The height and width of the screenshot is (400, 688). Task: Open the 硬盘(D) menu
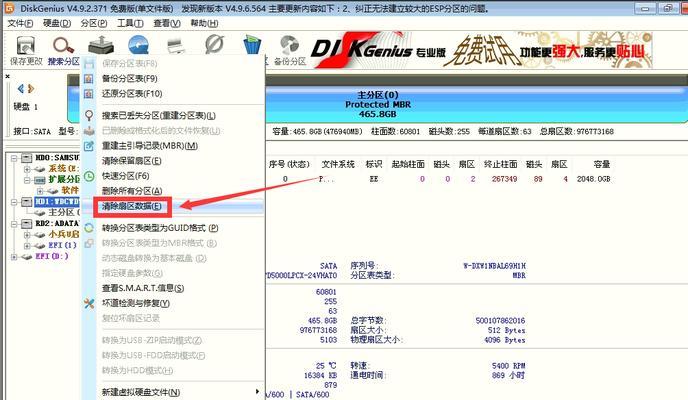(57, 23)
